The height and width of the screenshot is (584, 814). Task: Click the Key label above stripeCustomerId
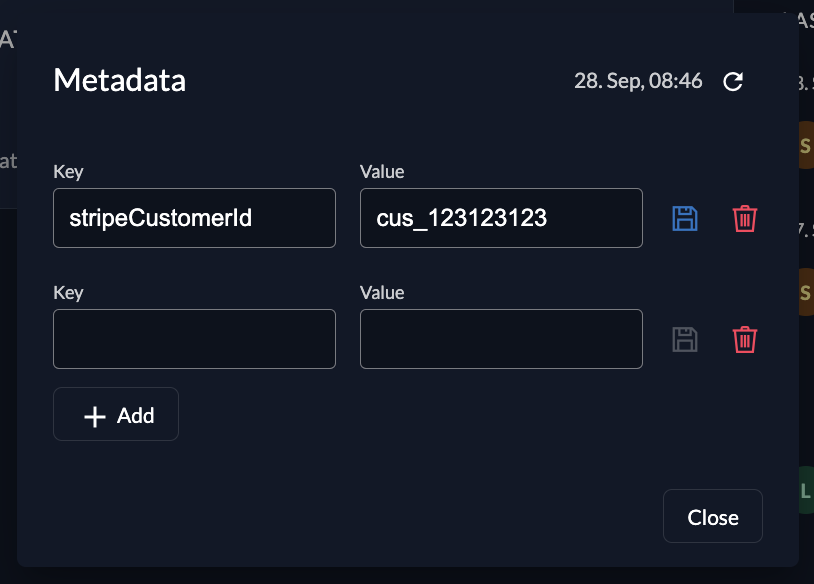pyautogui.click(x=68, y=172)
